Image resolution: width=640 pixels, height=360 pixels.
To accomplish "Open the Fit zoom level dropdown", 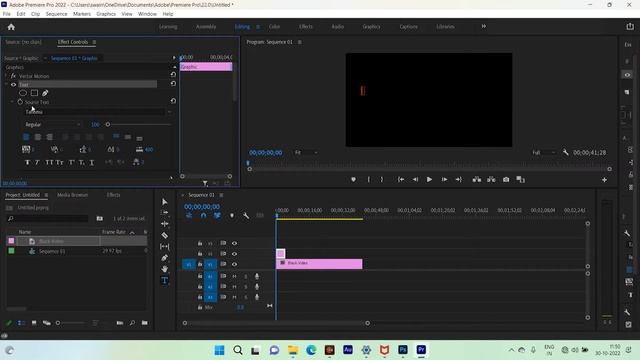I will [x=306, y=152].
